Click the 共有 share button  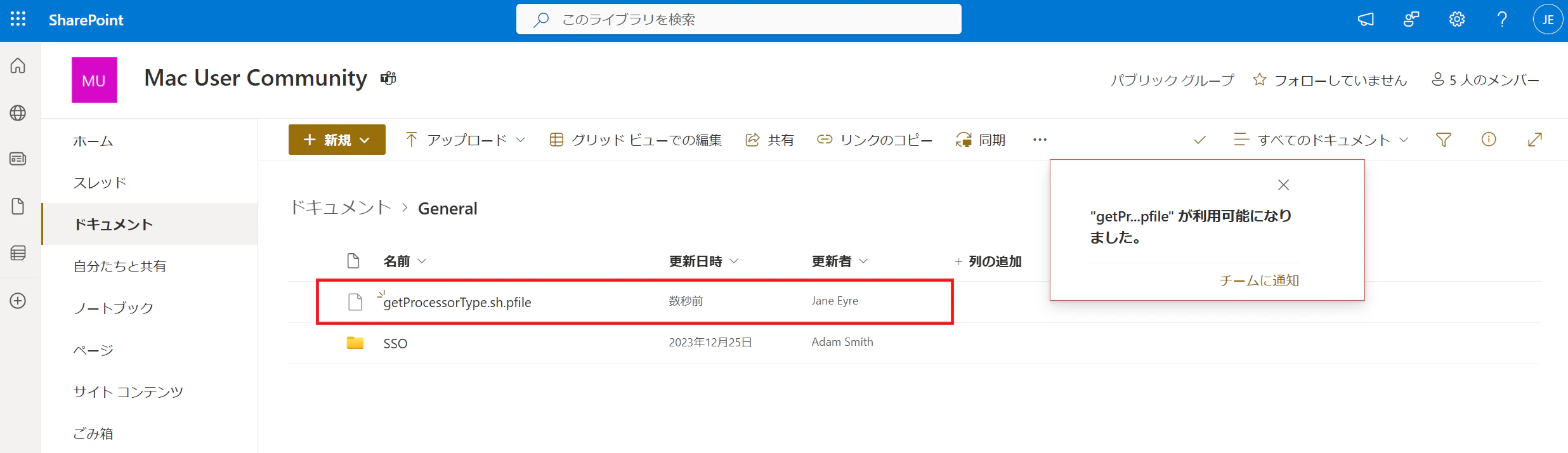point(769,140)
